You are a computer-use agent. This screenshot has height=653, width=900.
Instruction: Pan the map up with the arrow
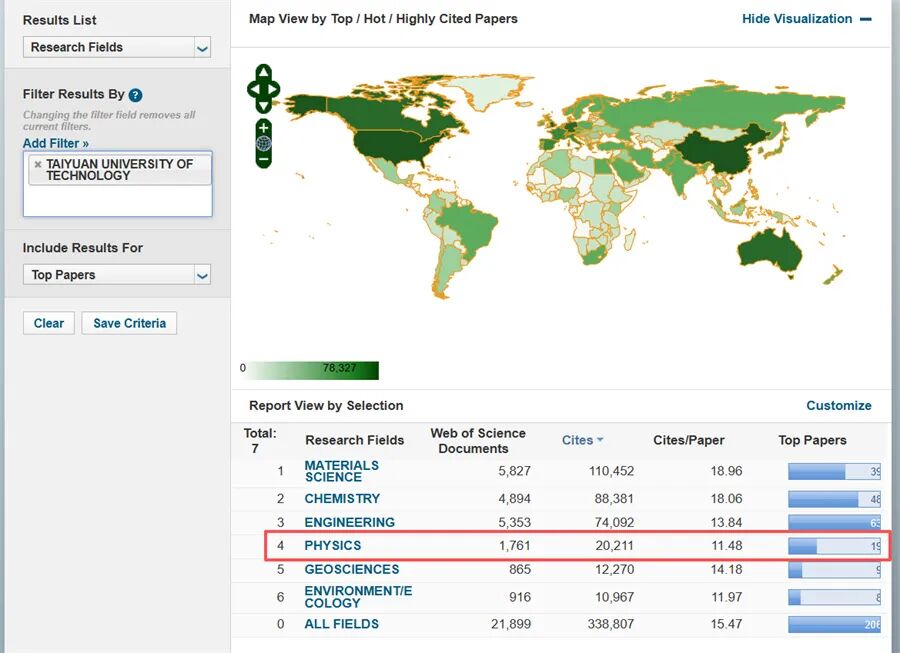pyautogui.click(x=263, y=73)
